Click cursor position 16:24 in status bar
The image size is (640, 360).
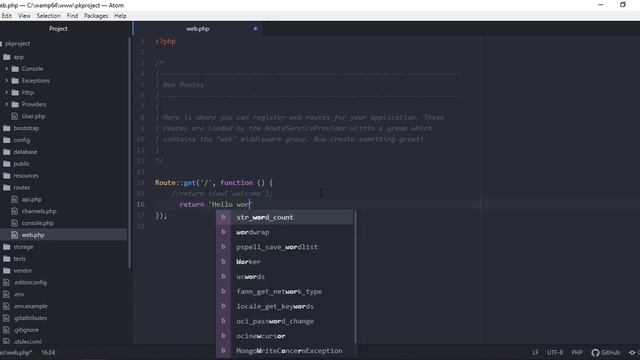[48, 352]
